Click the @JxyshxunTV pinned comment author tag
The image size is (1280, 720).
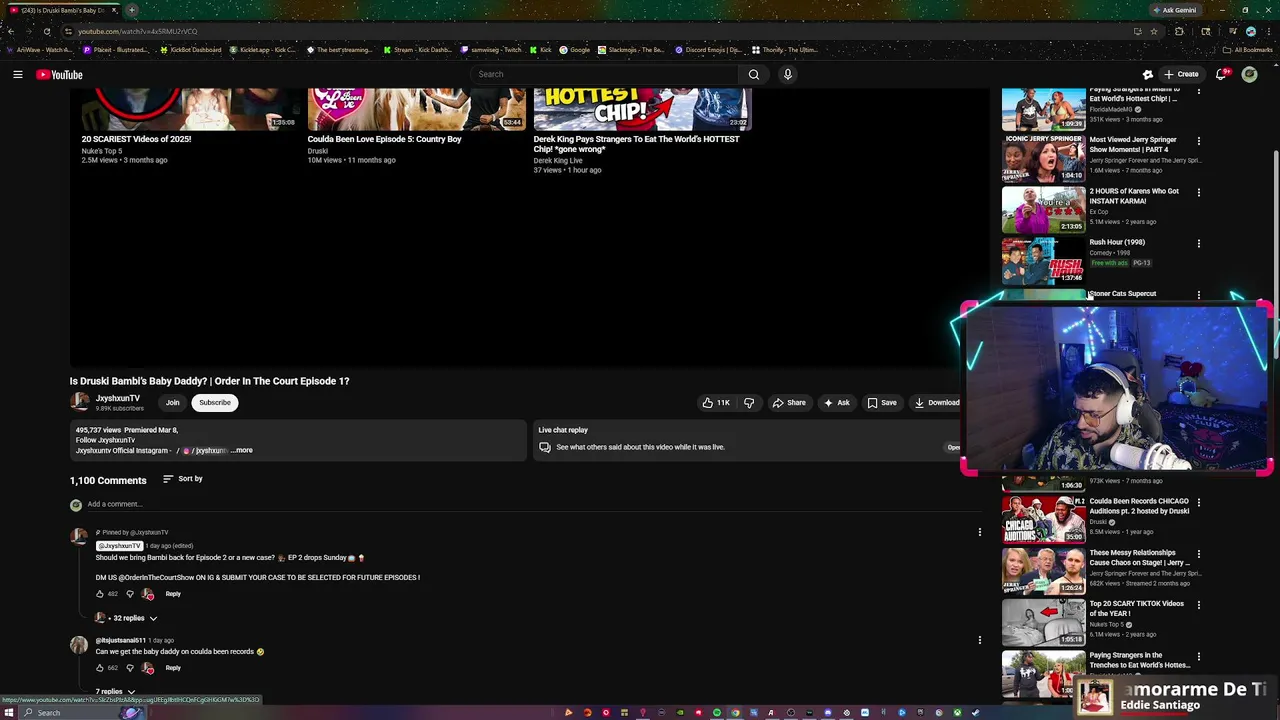(119, 546)
